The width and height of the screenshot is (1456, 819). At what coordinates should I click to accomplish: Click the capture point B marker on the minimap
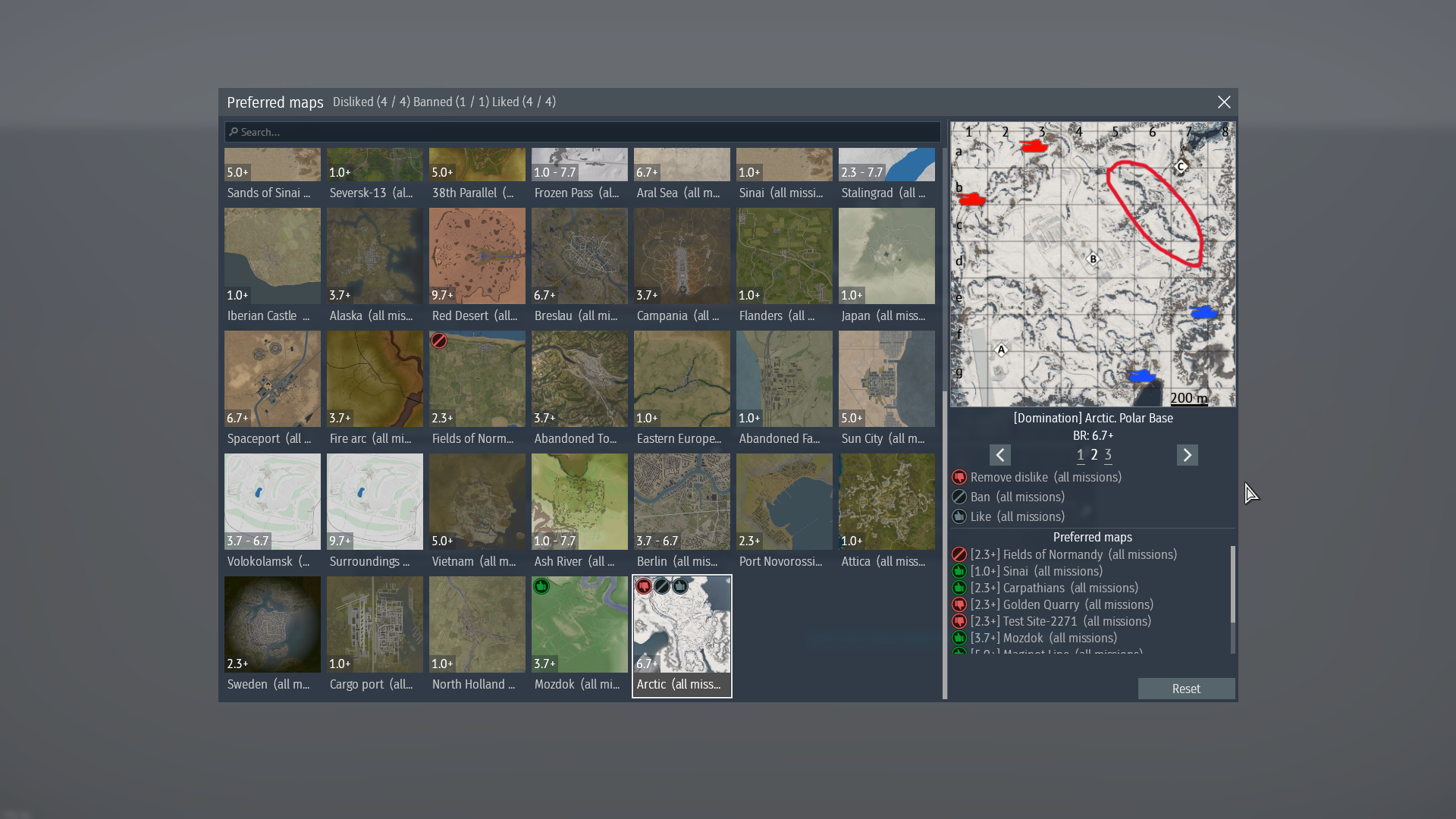click(x=1093, y=259)
